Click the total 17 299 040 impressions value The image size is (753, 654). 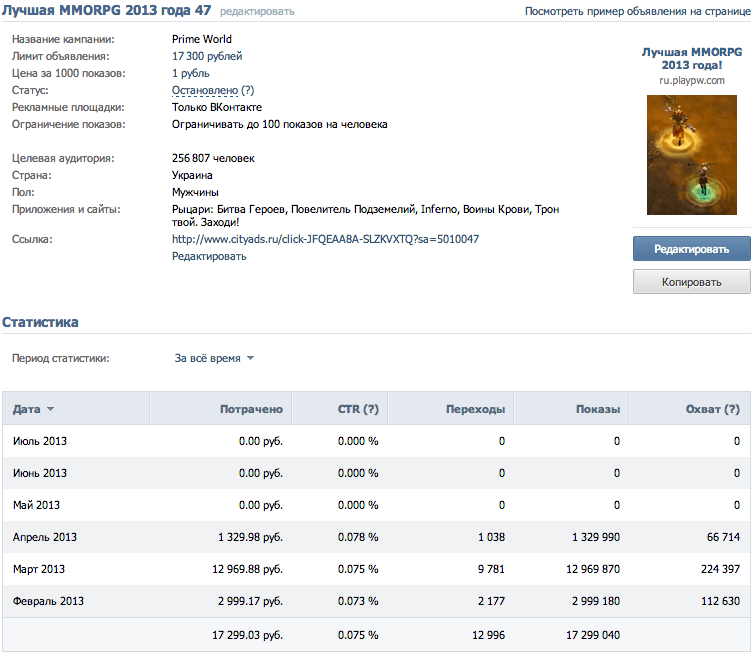point(593,635)
